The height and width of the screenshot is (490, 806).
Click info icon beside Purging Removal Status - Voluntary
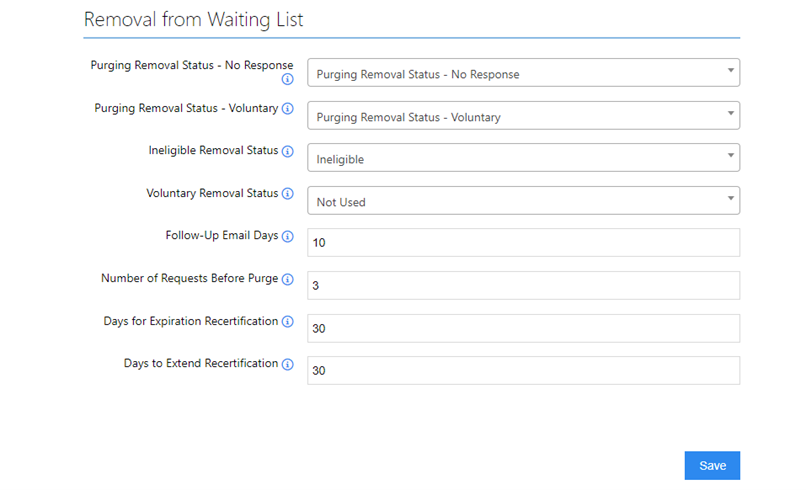pyautogui.click(x=287, y=108)
